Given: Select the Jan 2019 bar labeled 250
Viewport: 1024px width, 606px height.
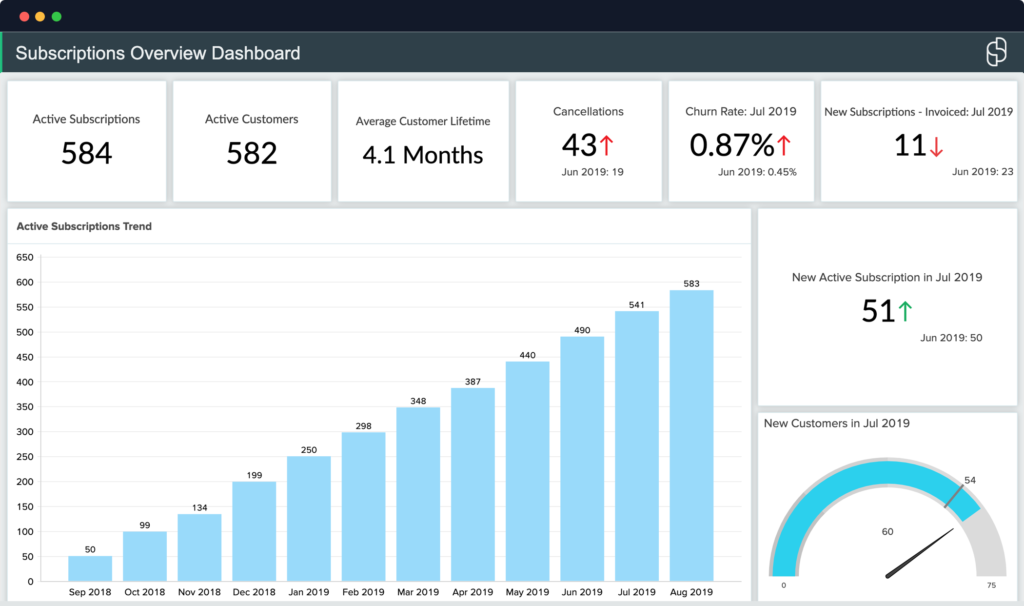Looking at the screenshot, I should (x=309, y=518).
